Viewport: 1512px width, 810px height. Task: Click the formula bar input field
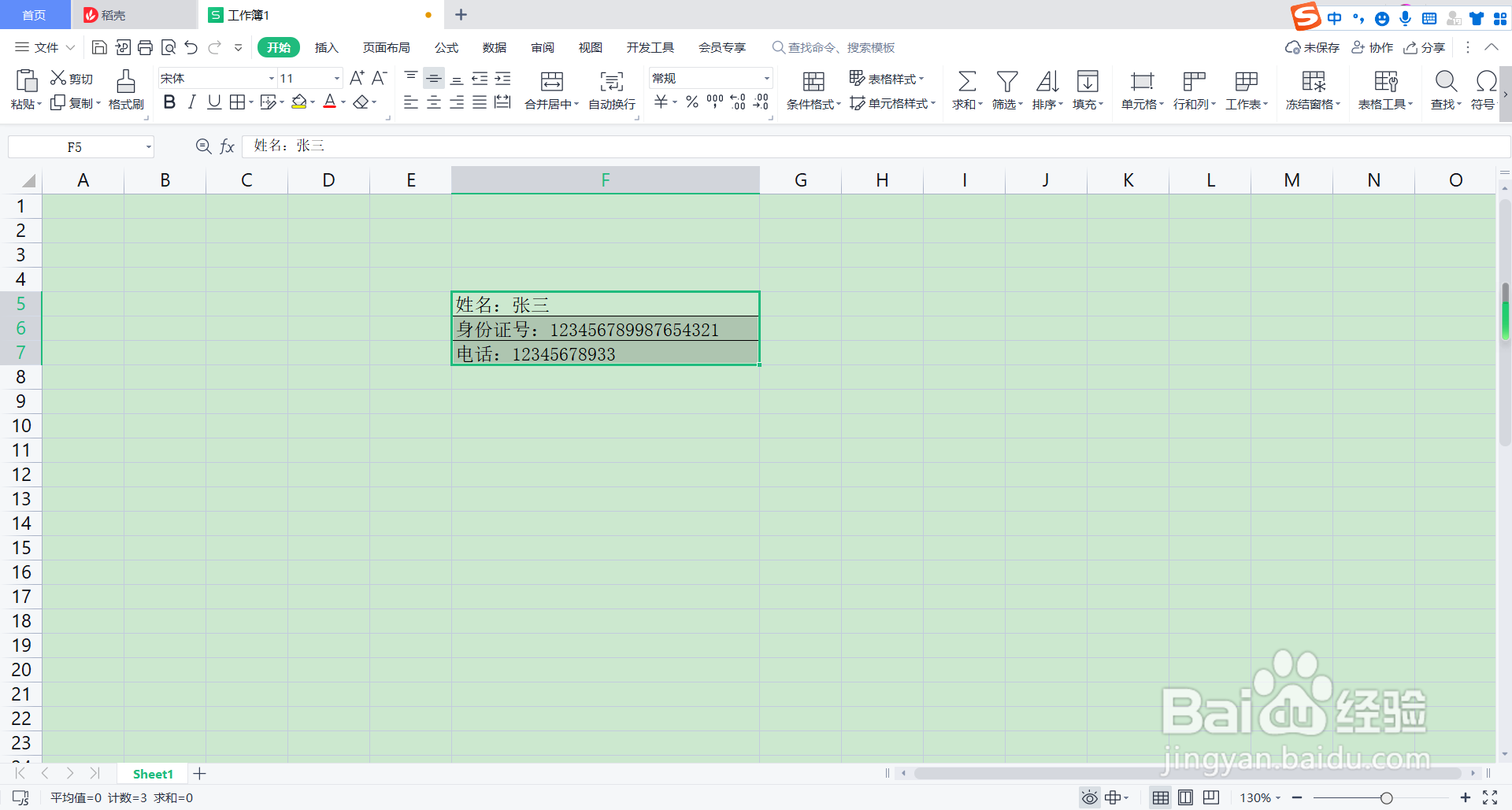pos(876,146)
